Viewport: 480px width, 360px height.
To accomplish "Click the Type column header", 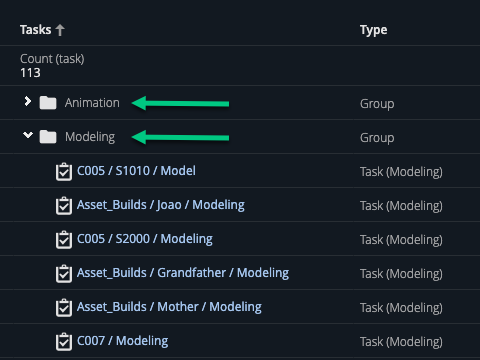I will click(x=374, y=30).
